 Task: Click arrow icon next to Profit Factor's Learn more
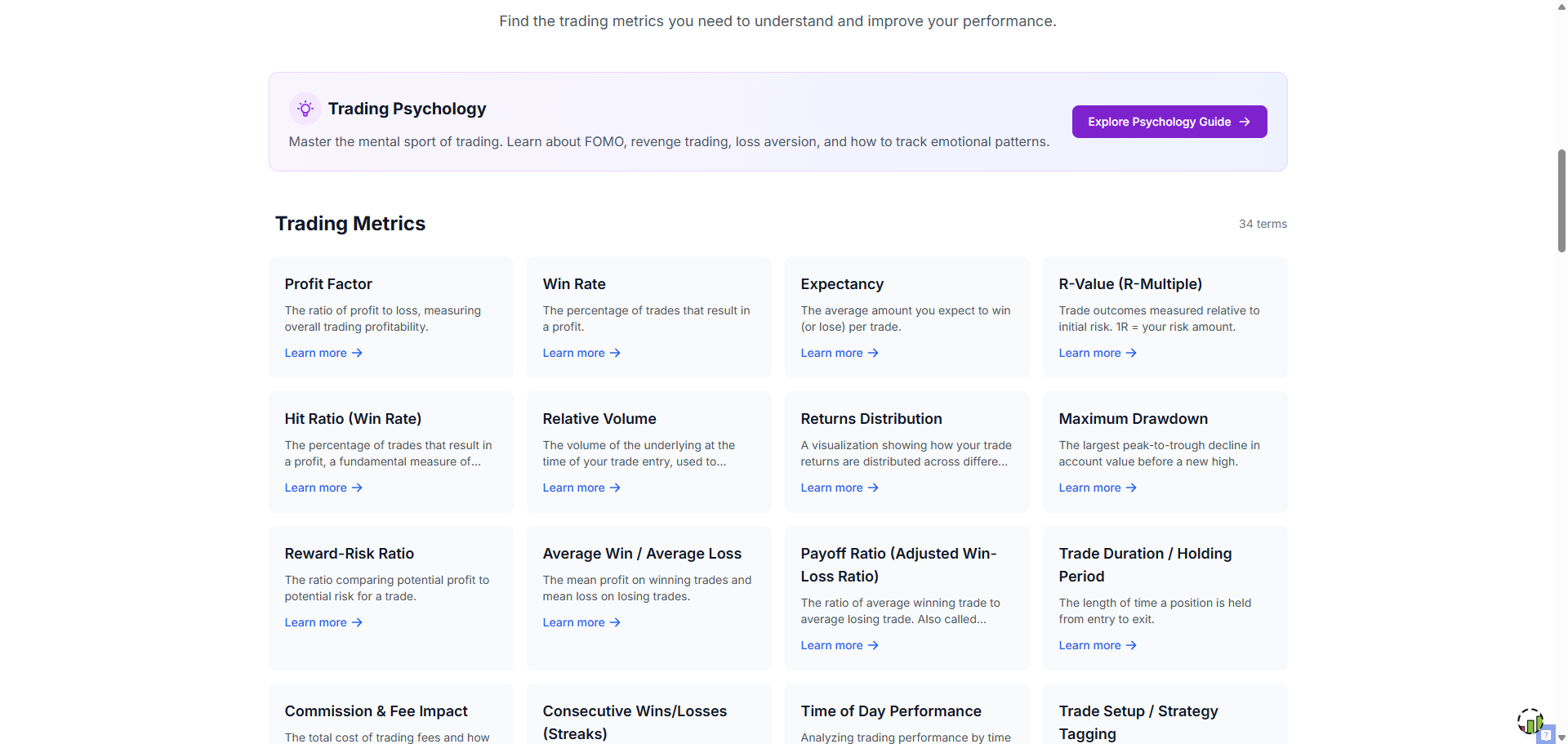(x=357, y=353)
